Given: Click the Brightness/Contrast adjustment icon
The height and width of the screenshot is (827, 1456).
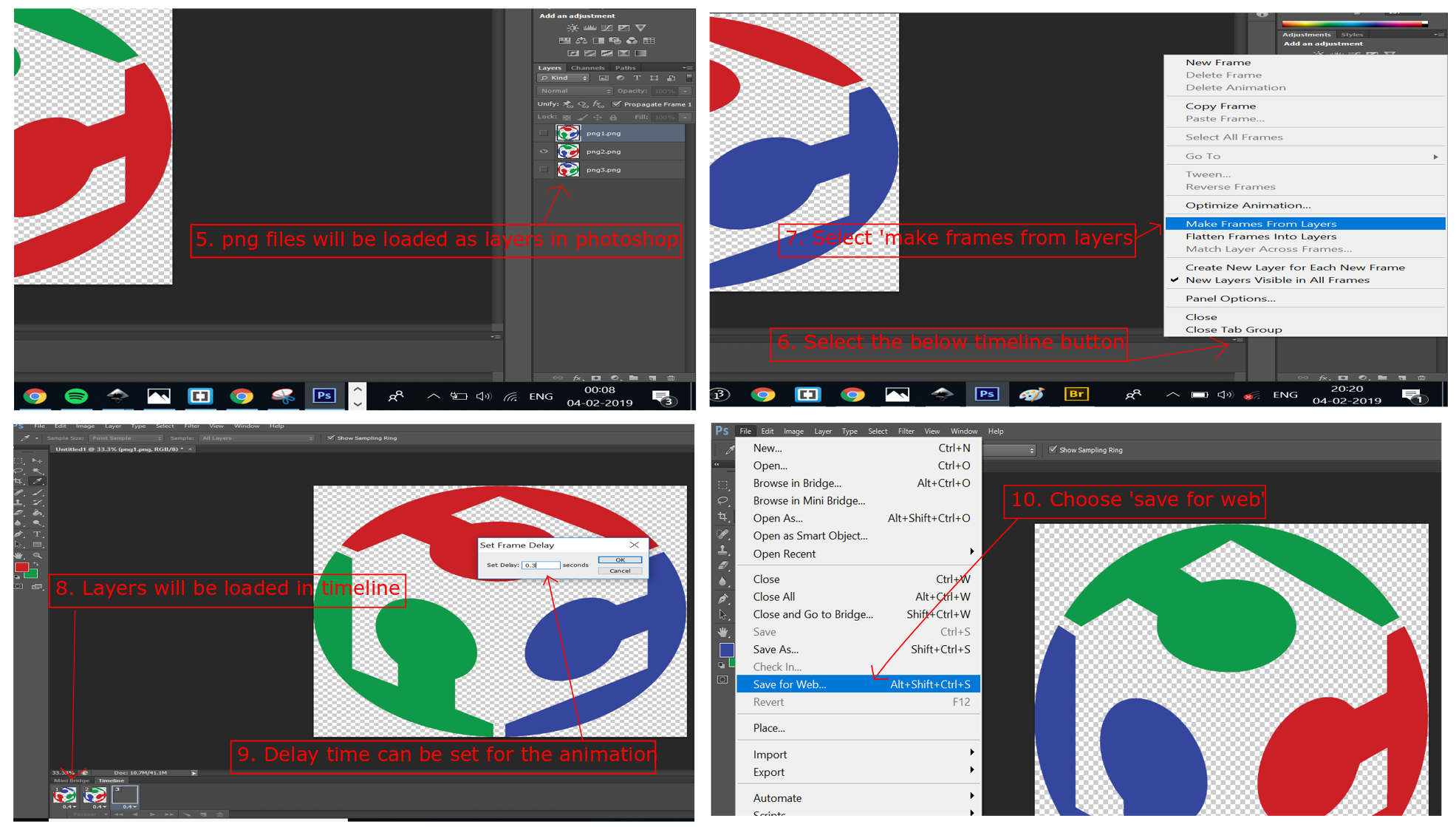Looking at the screenshot, I should click(573, 28).
